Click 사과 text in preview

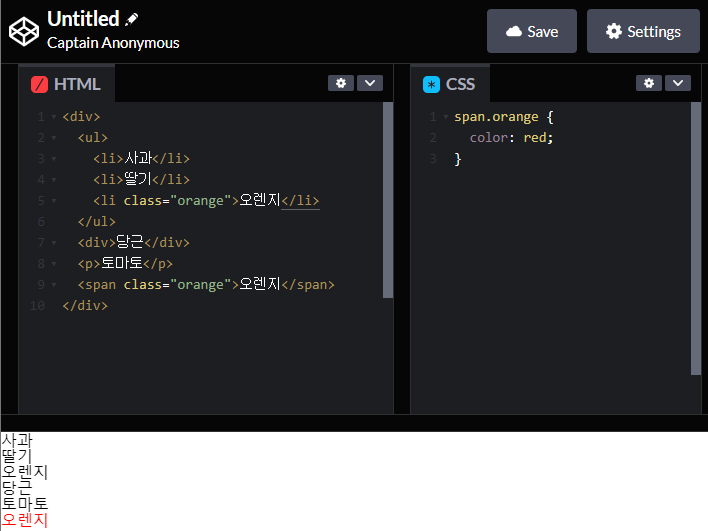click(17, 440)
